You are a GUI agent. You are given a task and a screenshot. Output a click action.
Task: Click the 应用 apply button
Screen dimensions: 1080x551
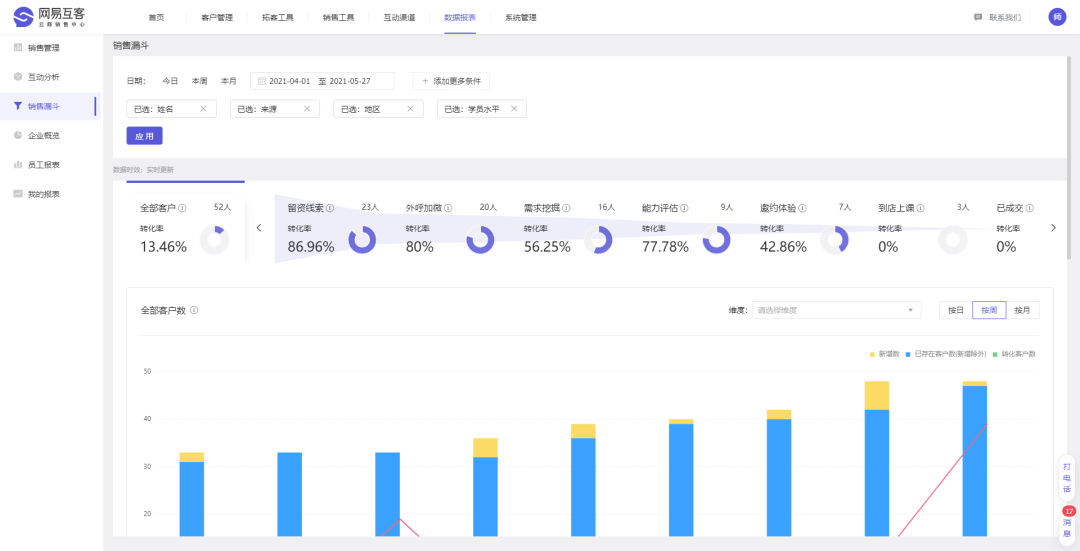[144, 136]
